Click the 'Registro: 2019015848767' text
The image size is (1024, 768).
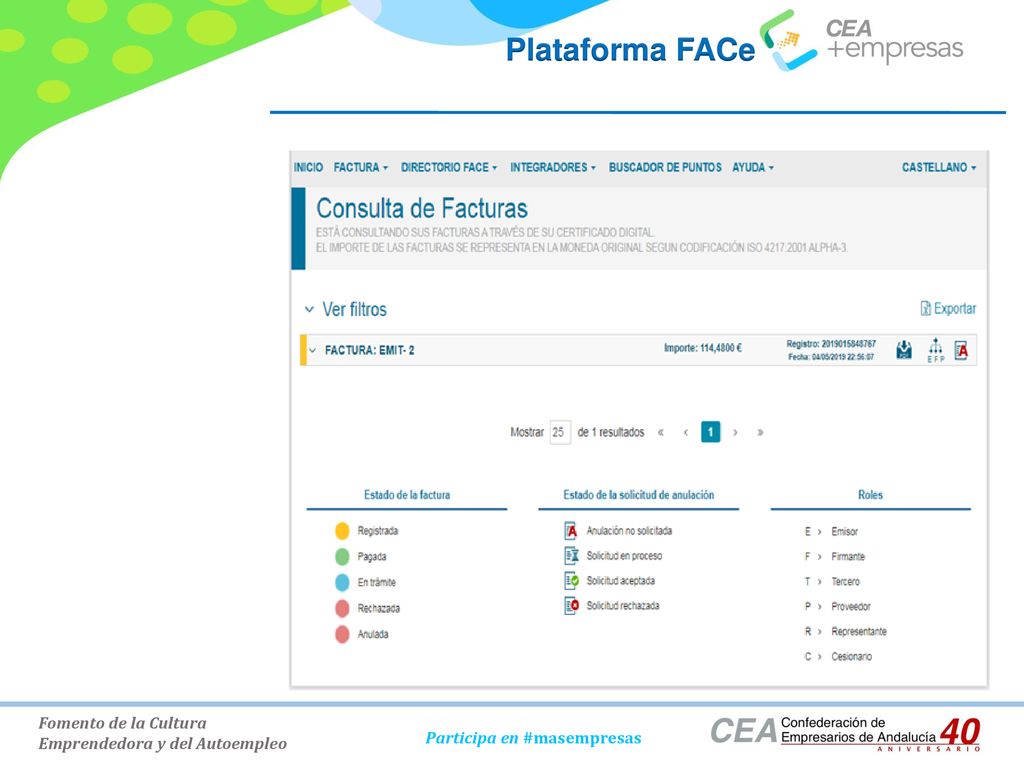pyautogui.click(x=831, y=344)
